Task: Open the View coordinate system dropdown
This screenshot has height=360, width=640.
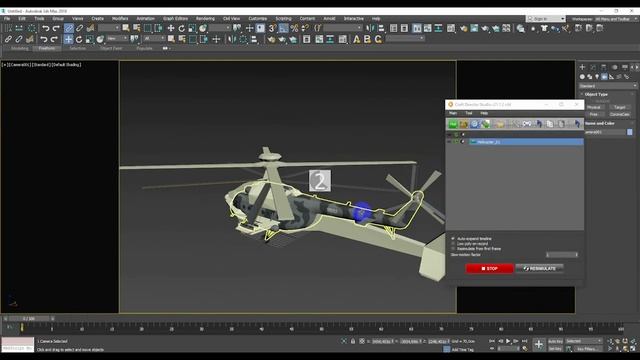Action: tap(118, 38)
